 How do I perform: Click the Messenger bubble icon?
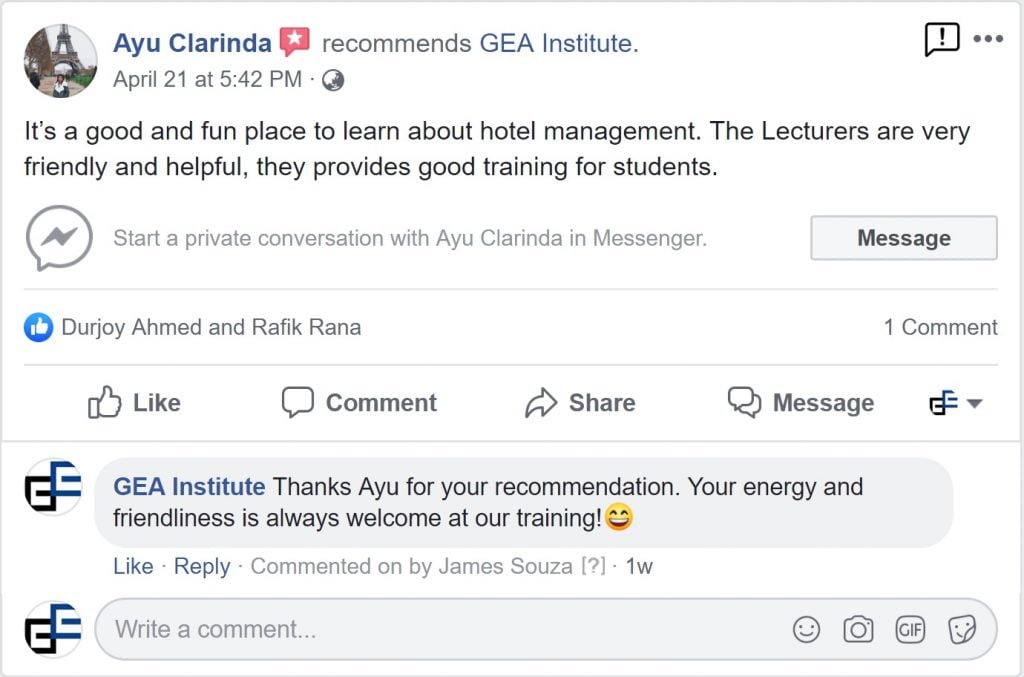pyautogui.click(x=59, y=238)
